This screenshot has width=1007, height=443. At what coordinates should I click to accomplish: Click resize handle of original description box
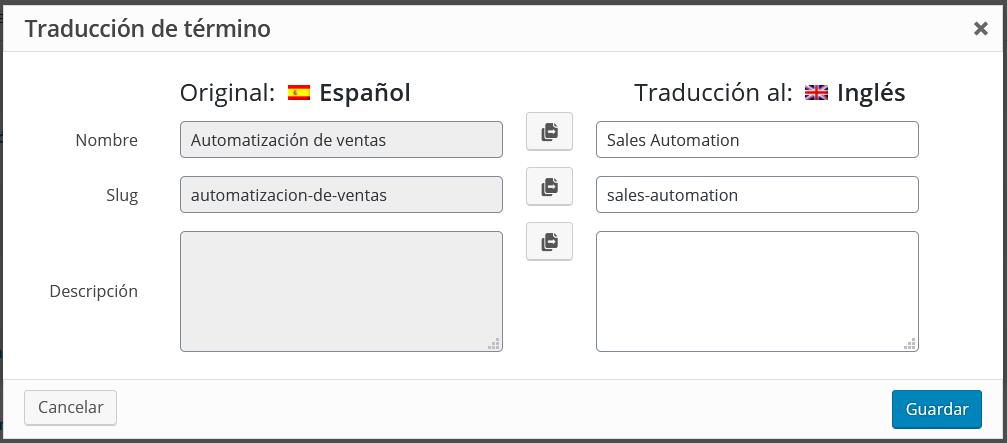(x=494, y=343)
